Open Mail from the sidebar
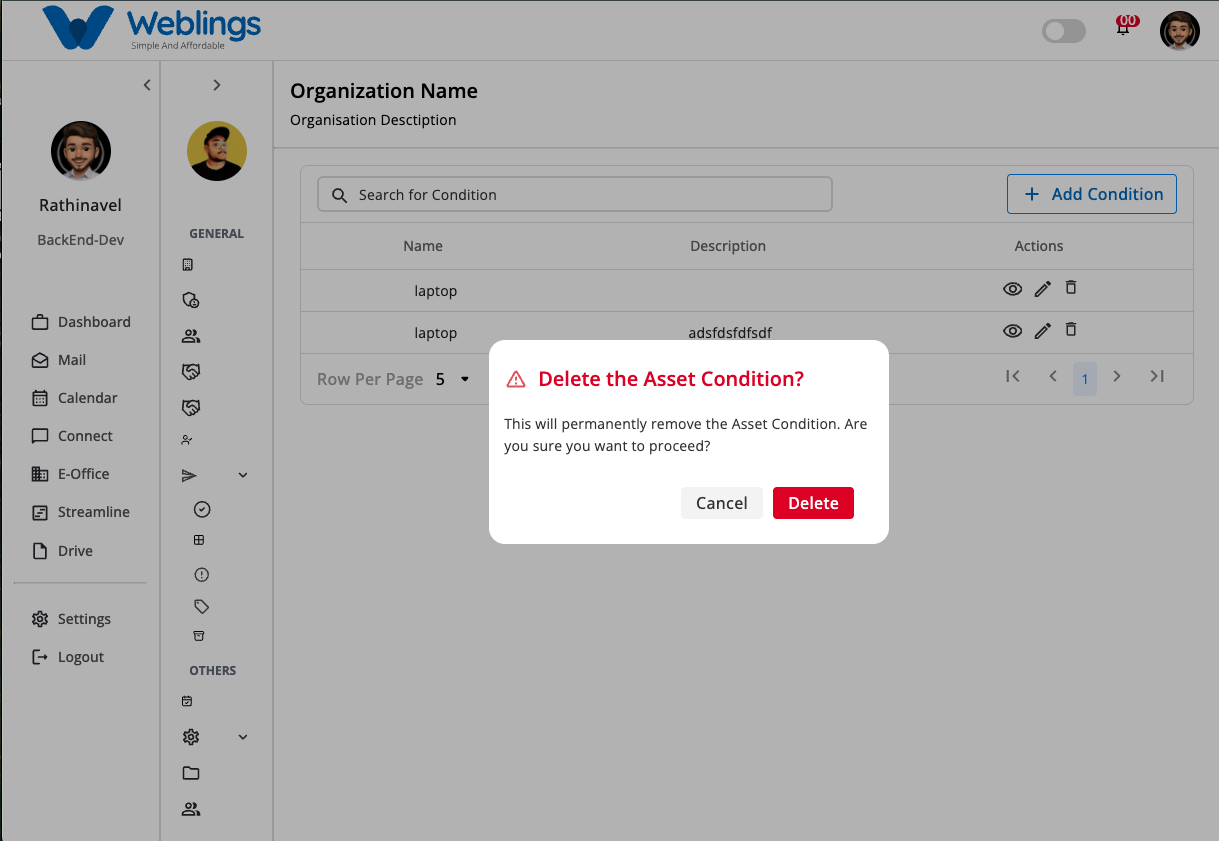This screenshot has height=841, width=1219. click(59, 360)
